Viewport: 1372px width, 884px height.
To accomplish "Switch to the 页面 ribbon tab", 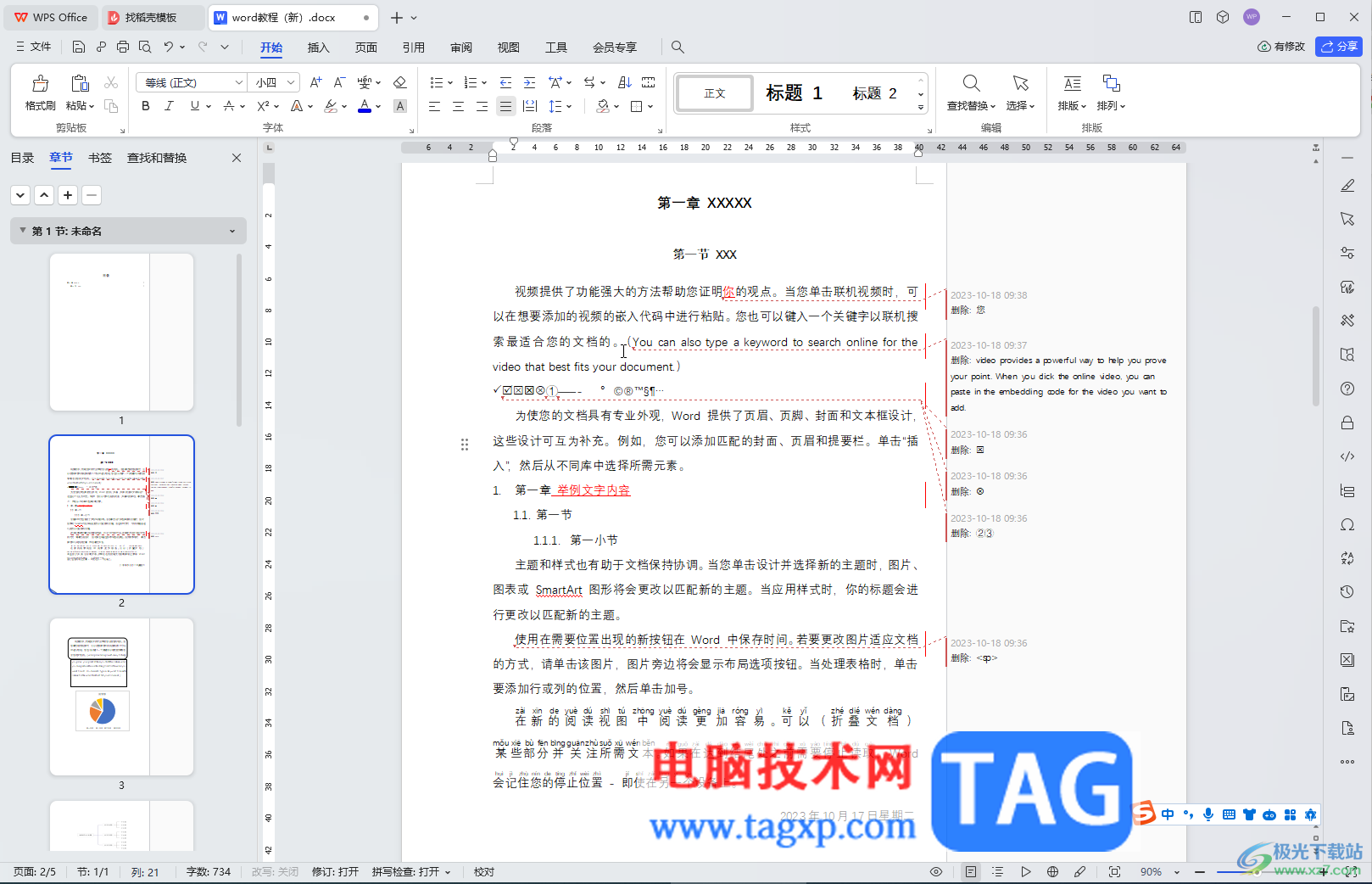I will click(366, 48).
